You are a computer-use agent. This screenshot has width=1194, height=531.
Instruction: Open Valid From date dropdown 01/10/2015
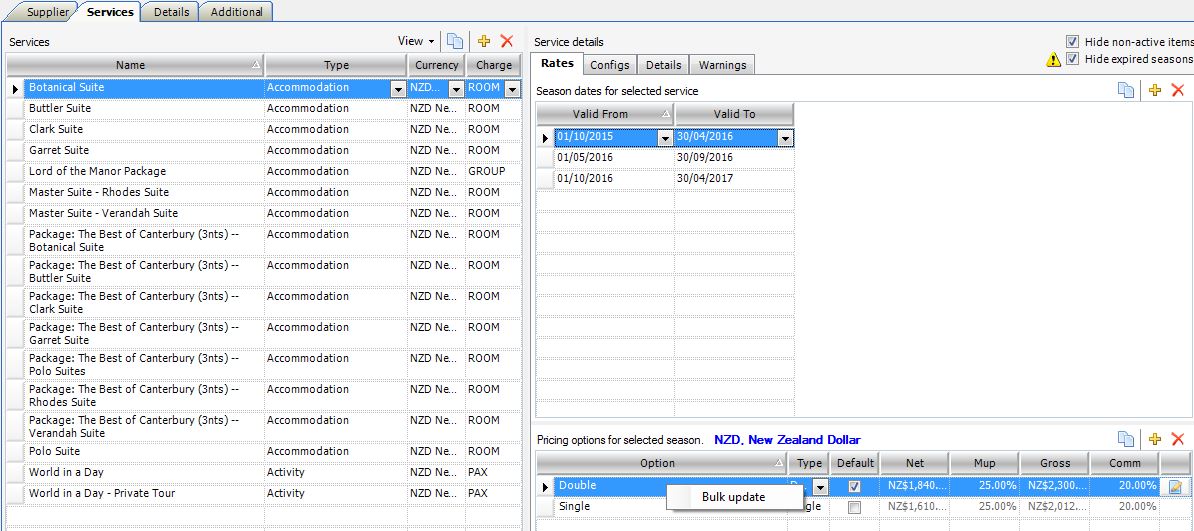pos(665,137)
